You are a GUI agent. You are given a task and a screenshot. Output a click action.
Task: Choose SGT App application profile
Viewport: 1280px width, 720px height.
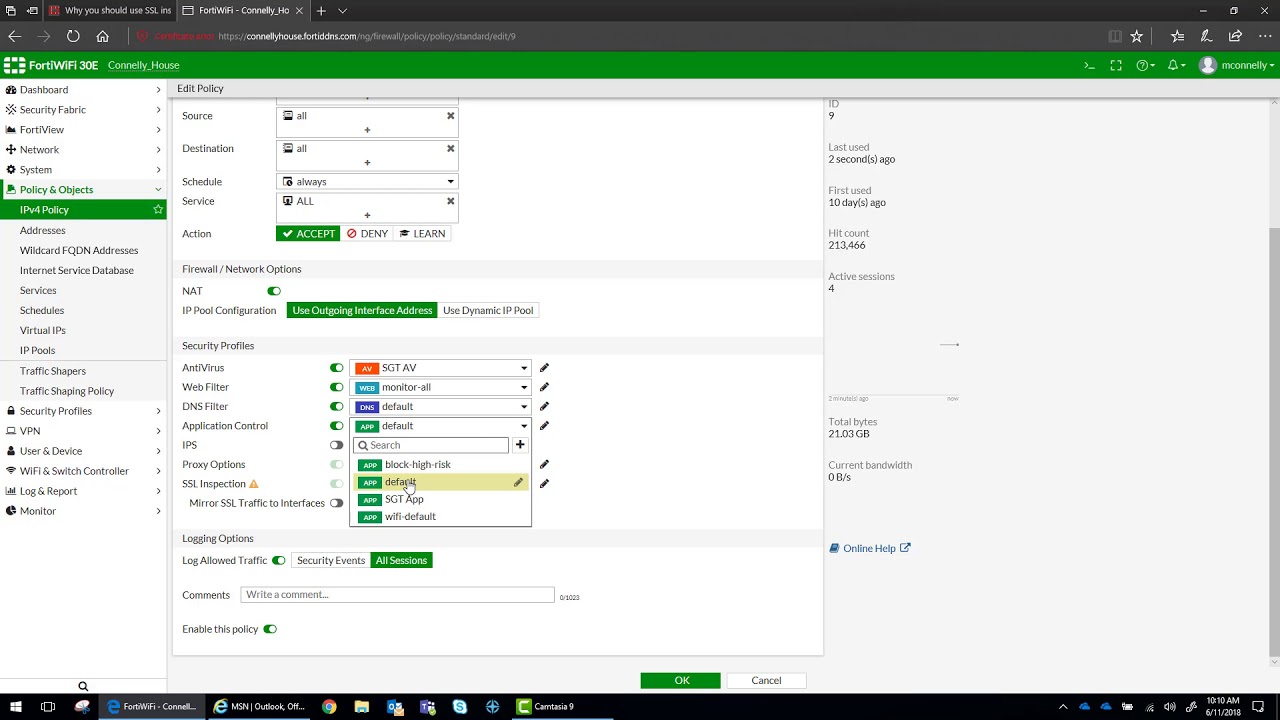point(441,499)
